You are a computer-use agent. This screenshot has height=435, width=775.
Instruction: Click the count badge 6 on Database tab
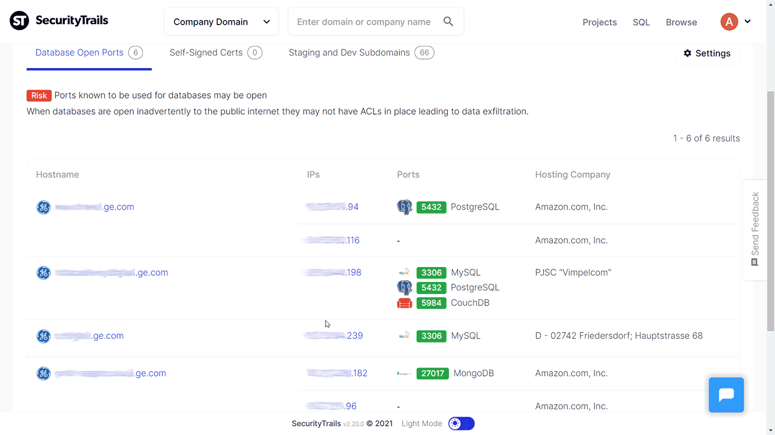135,53
